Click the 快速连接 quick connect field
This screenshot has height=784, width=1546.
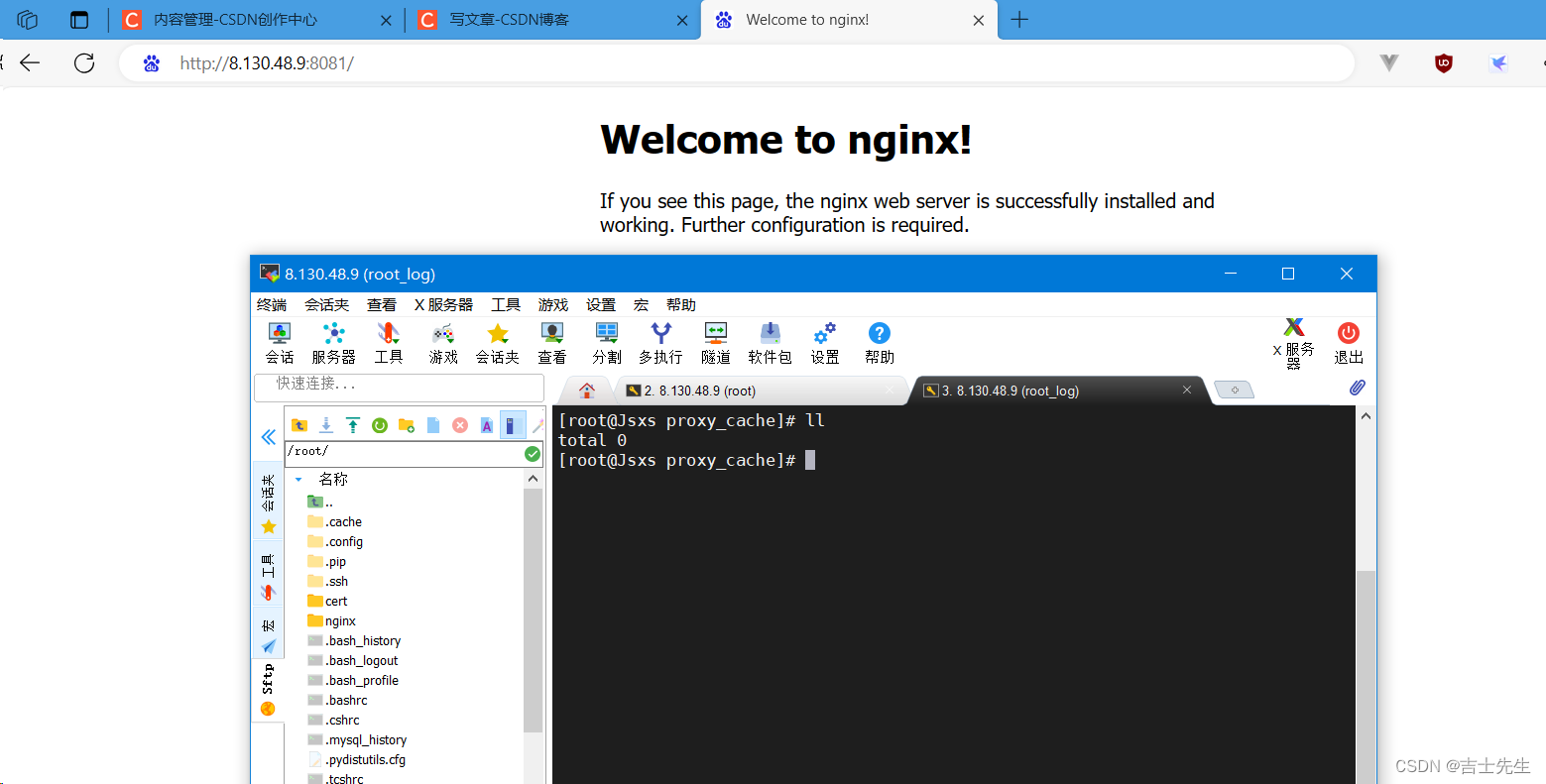pos(400,387)
